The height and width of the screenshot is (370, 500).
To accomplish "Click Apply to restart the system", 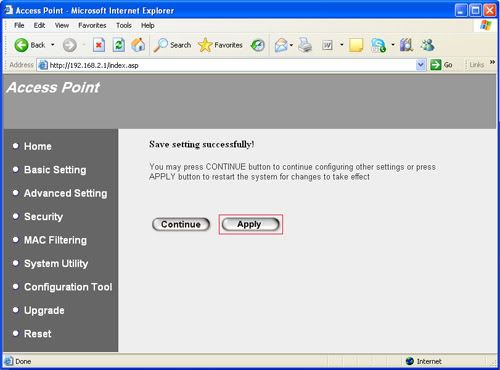I will (x=250, y=224).
